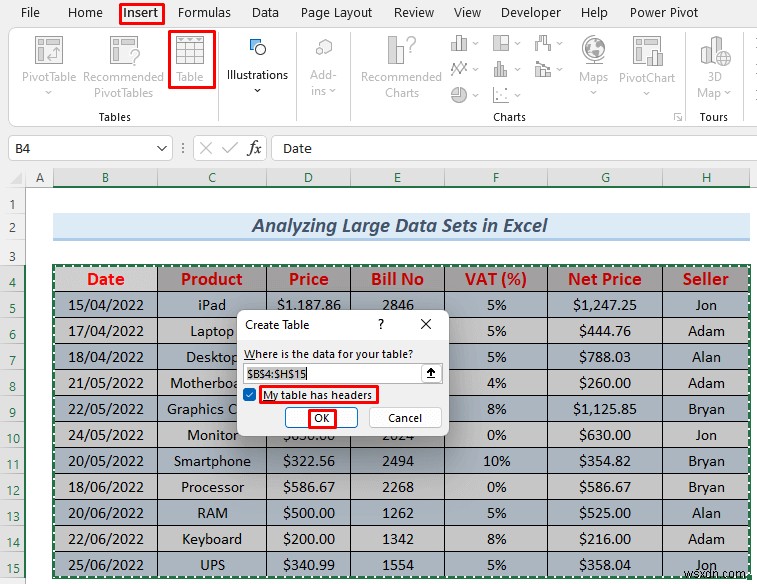The width and height of the screenshot is (757, 584).
Task: Switch to the Developer tab
Action: tap(531, 13)
